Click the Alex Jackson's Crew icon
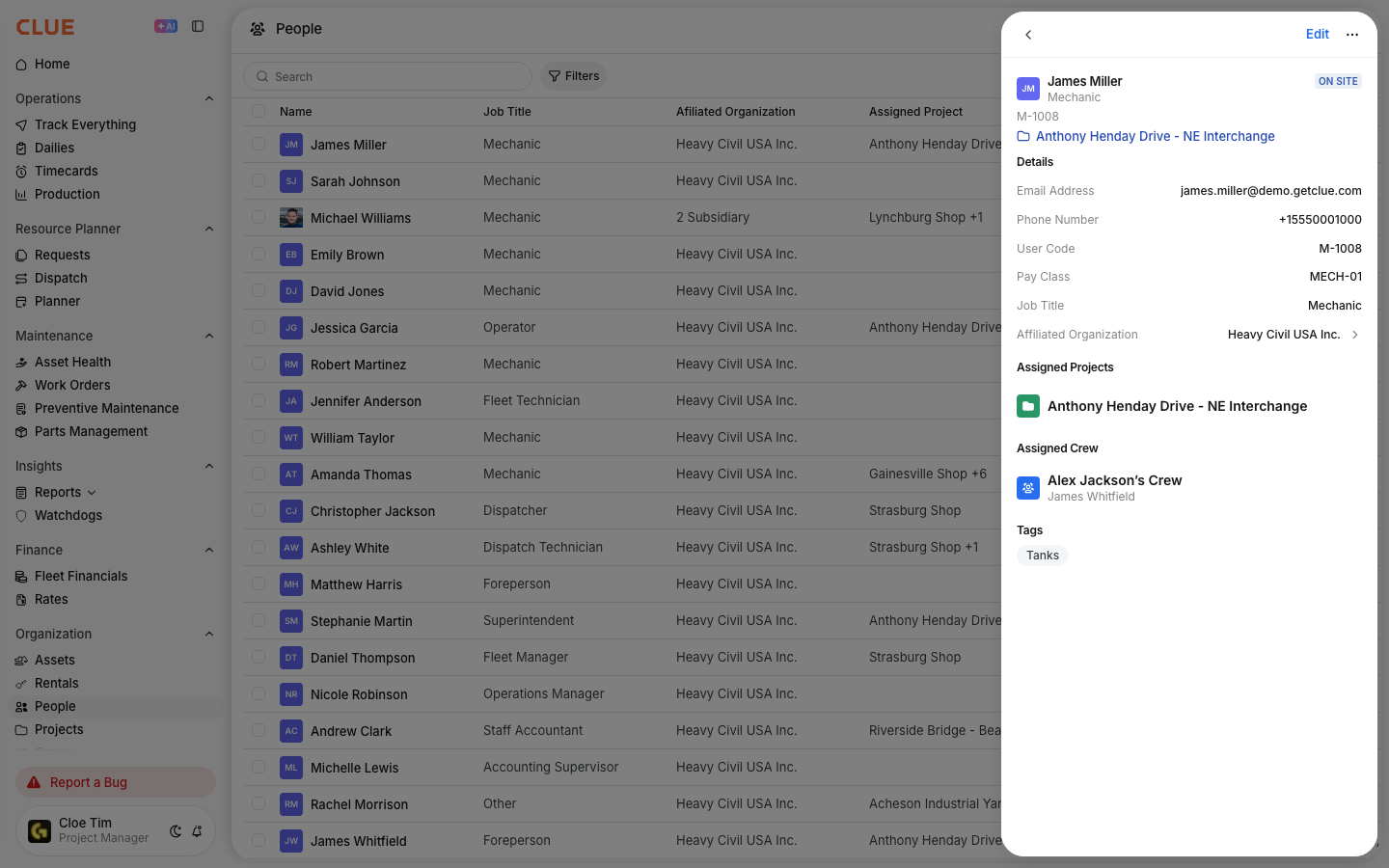Viewport: 1389px width, 868px height. pyautogui.click(x=1028, y=488)
